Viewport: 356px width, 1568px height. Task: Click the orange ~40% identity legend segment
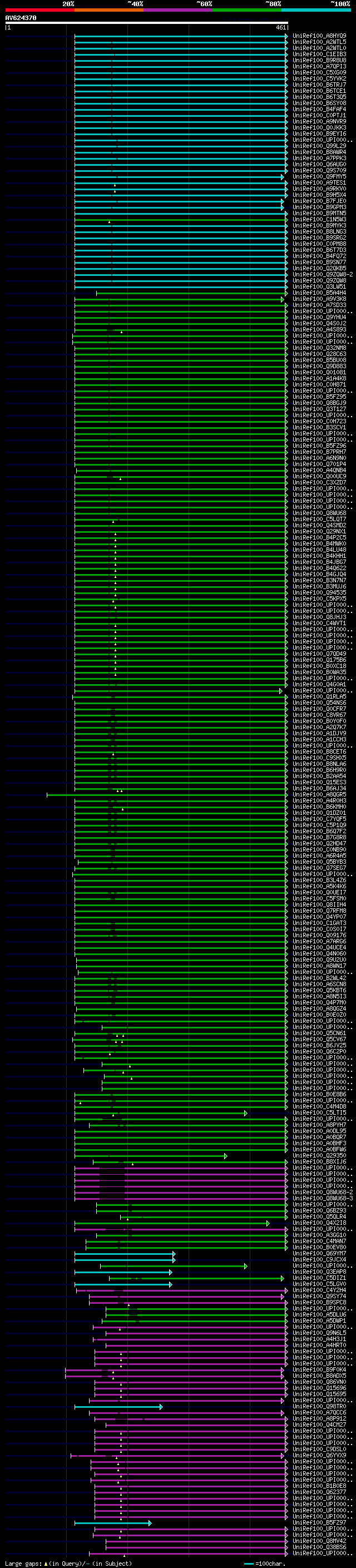pos(109,10)
